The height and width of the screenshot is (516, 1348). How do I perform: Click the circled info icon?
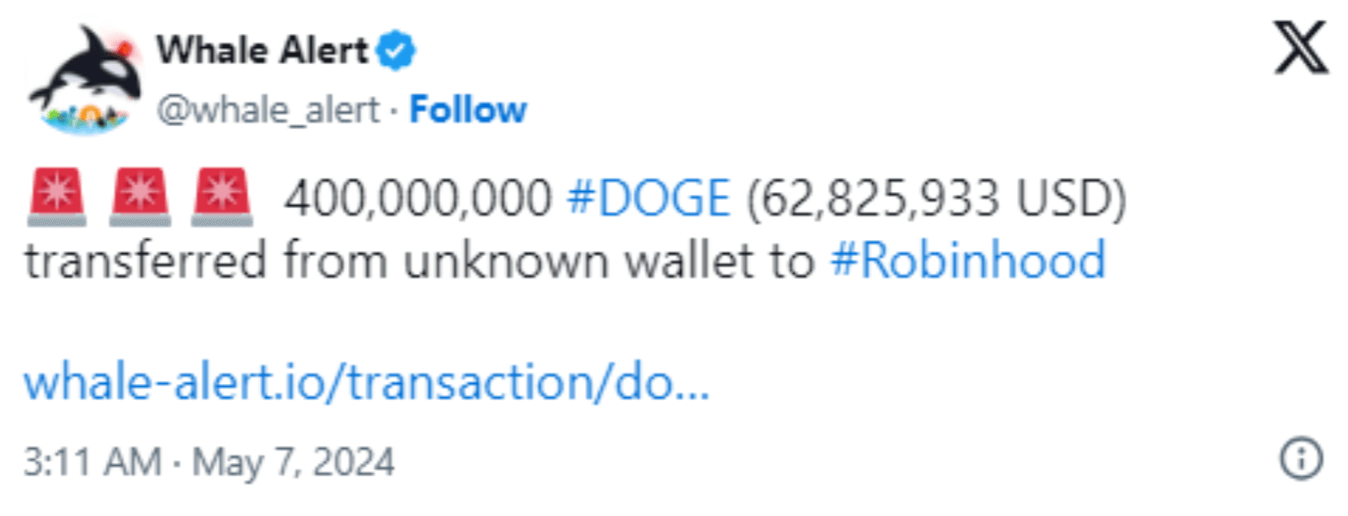pos(1301,460)
